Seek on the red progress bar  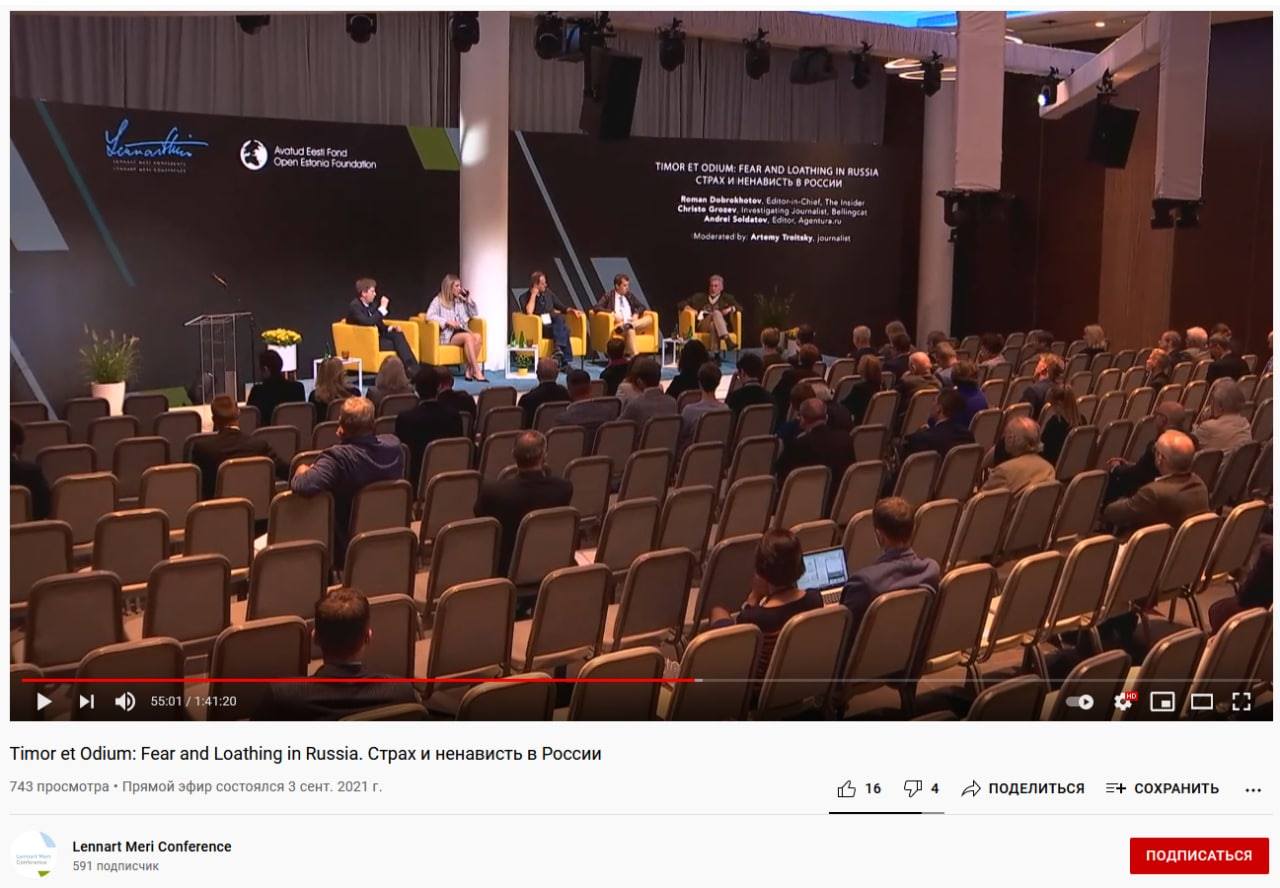pos(357,680)
